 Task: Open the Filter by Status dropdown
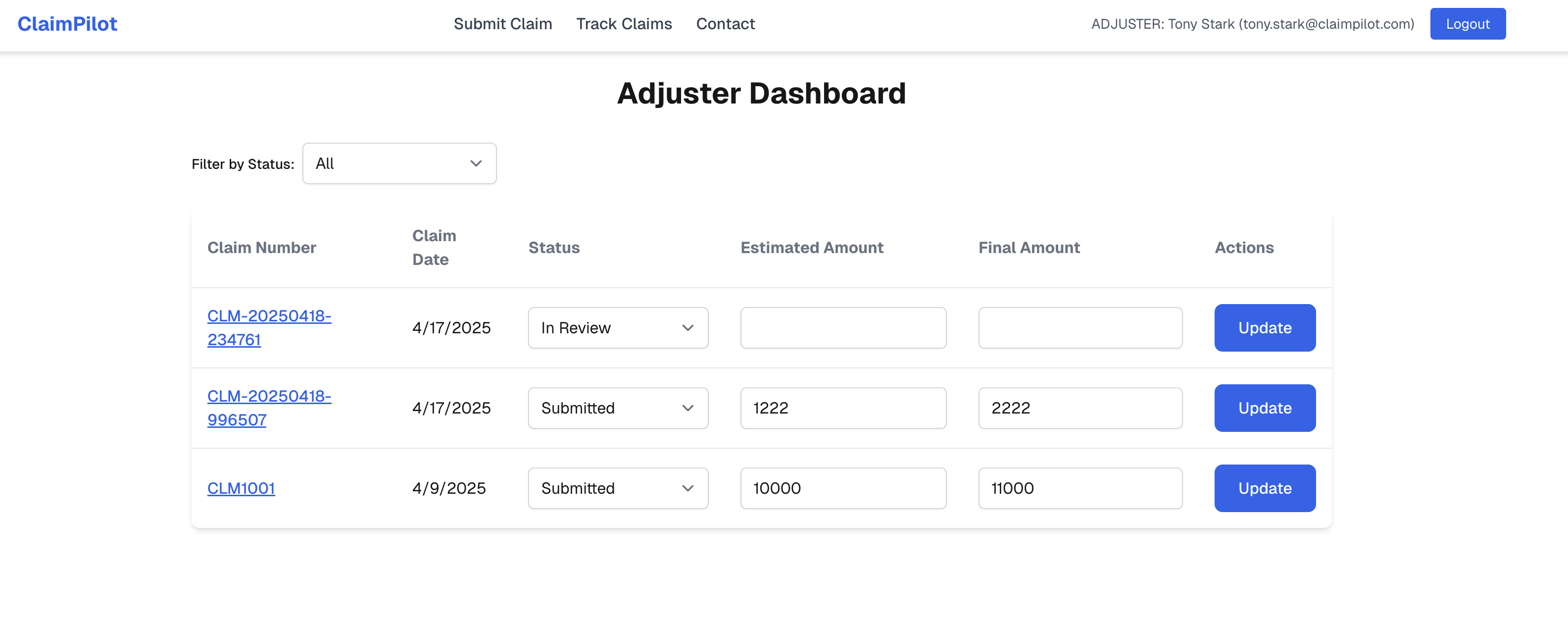click(x=399, y=163)
